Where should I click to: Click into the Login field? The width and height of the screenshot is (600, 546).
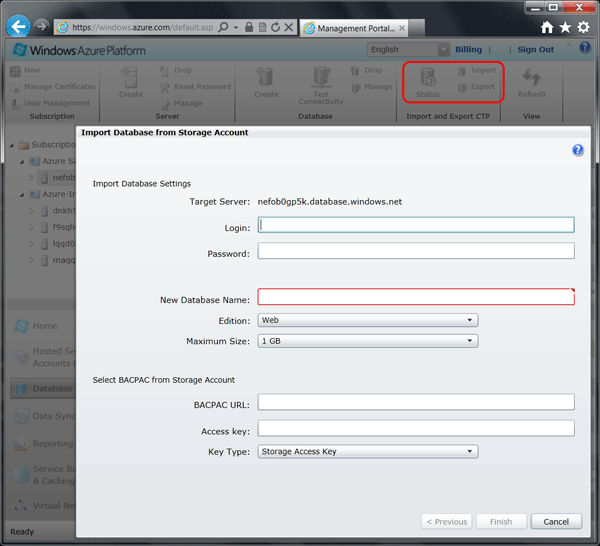click(416, 225)
